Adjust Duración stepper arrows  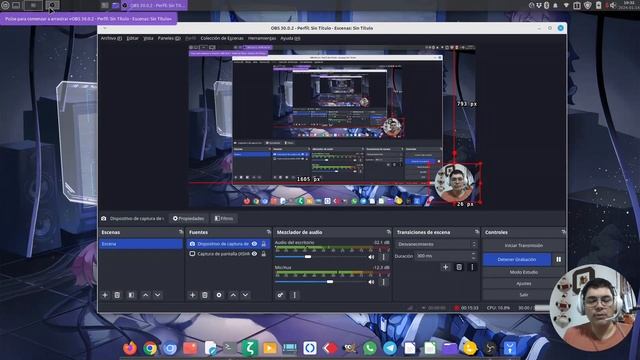click(473, 256)
